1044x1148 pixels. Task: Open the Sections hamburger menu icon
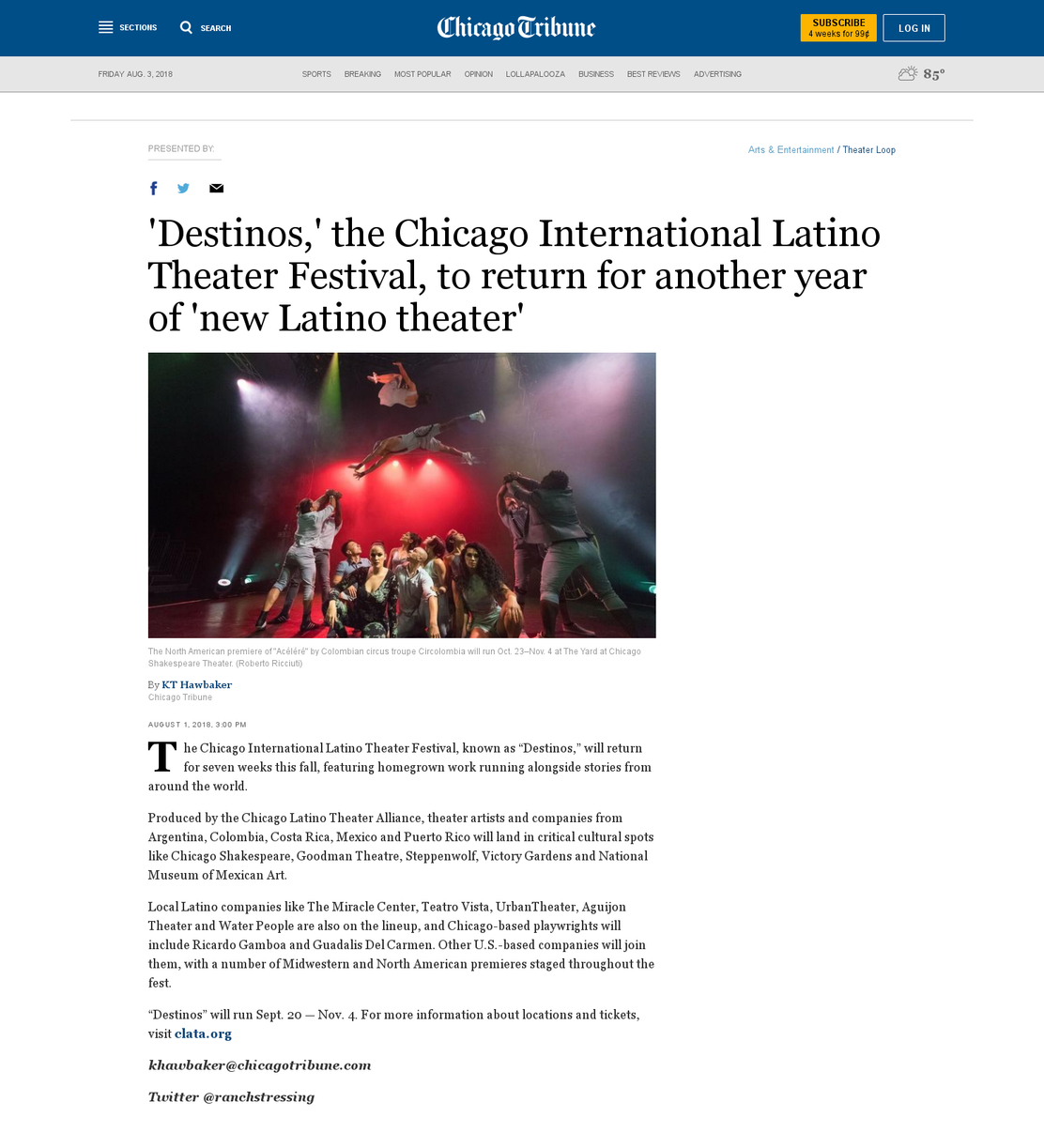click(x=106, y=27)
